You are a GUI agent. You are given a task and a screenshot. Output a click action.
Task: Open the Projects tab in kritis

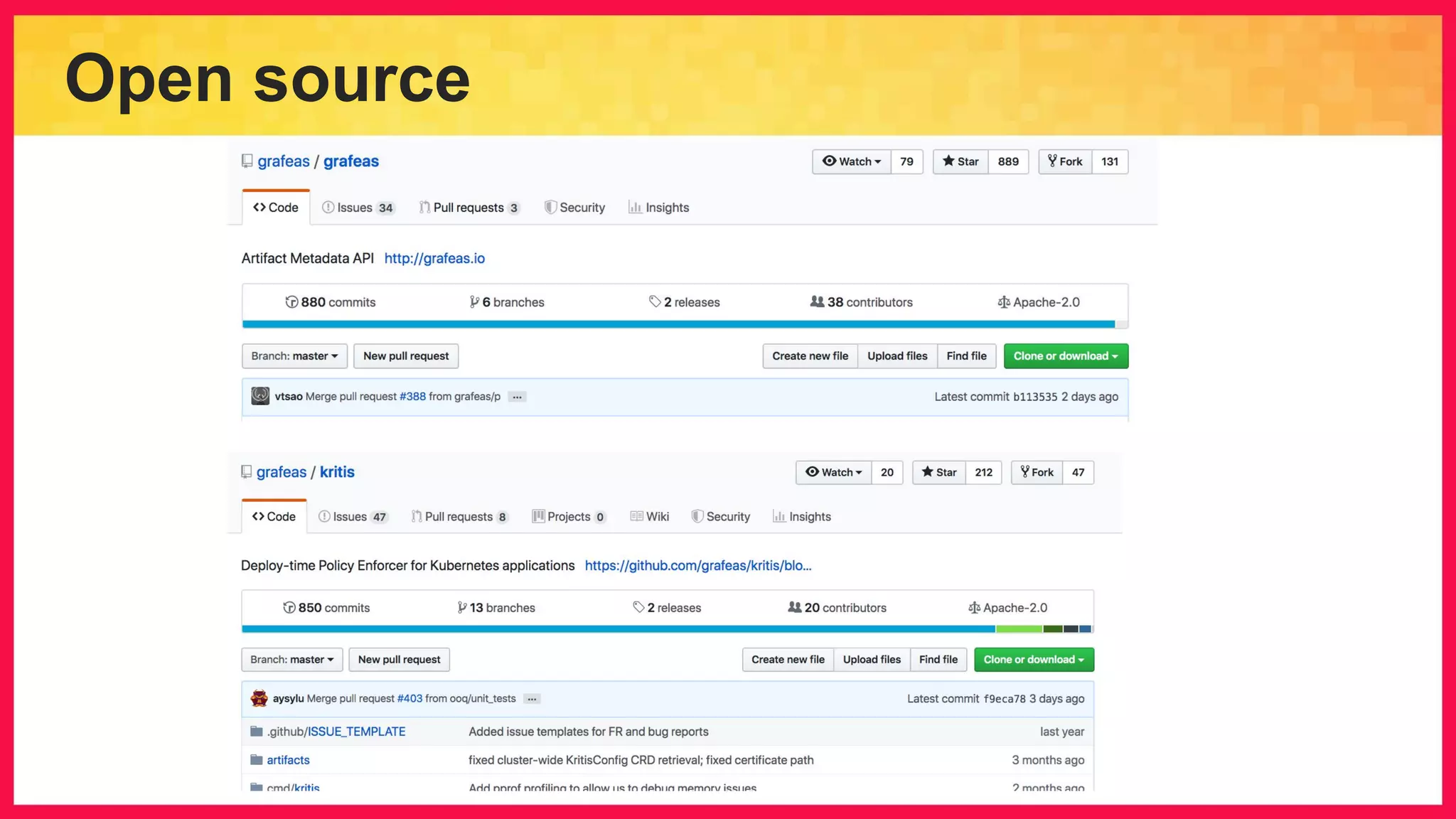[x=569, y=517]
